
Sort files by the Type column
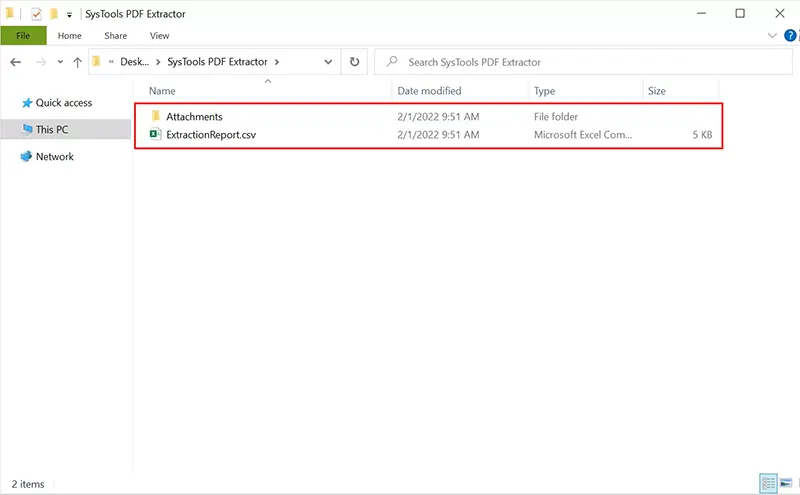pos(544,91)
